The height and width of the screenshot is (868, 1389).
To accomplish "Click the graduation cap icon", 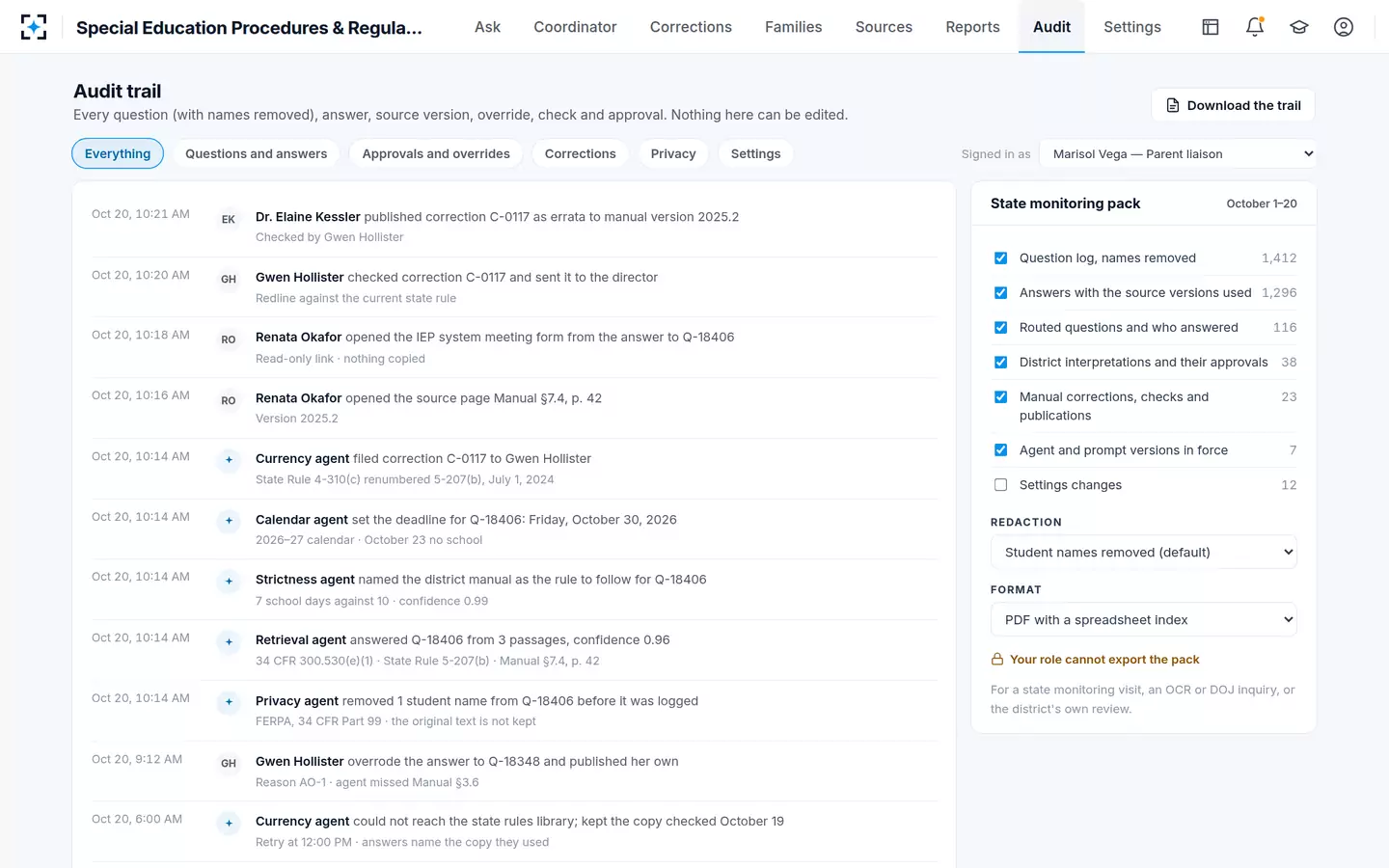I will point(1299,27).
